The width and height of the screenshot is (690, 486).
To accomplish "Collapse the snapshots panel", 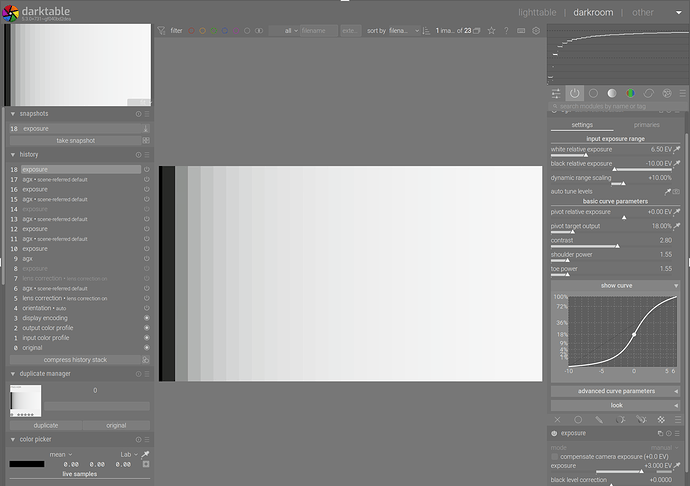I will pyautogui.click(x=13, y=114).
